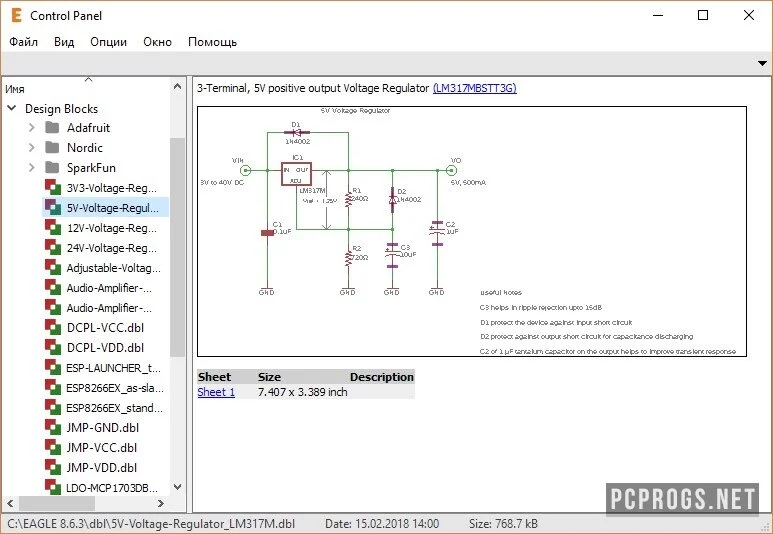This screenshot has height=534, width=773.
Task: Click the 24V-Voltage-Reg design block icon
Action: click(x=53, y=247)
